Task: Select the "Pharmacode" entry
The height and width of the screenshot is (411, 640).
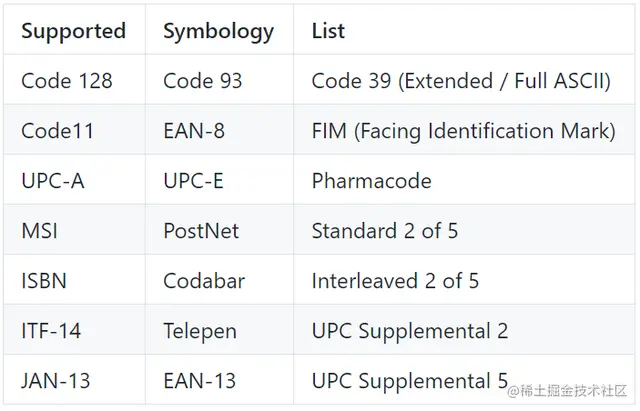Action: (371, 181)
